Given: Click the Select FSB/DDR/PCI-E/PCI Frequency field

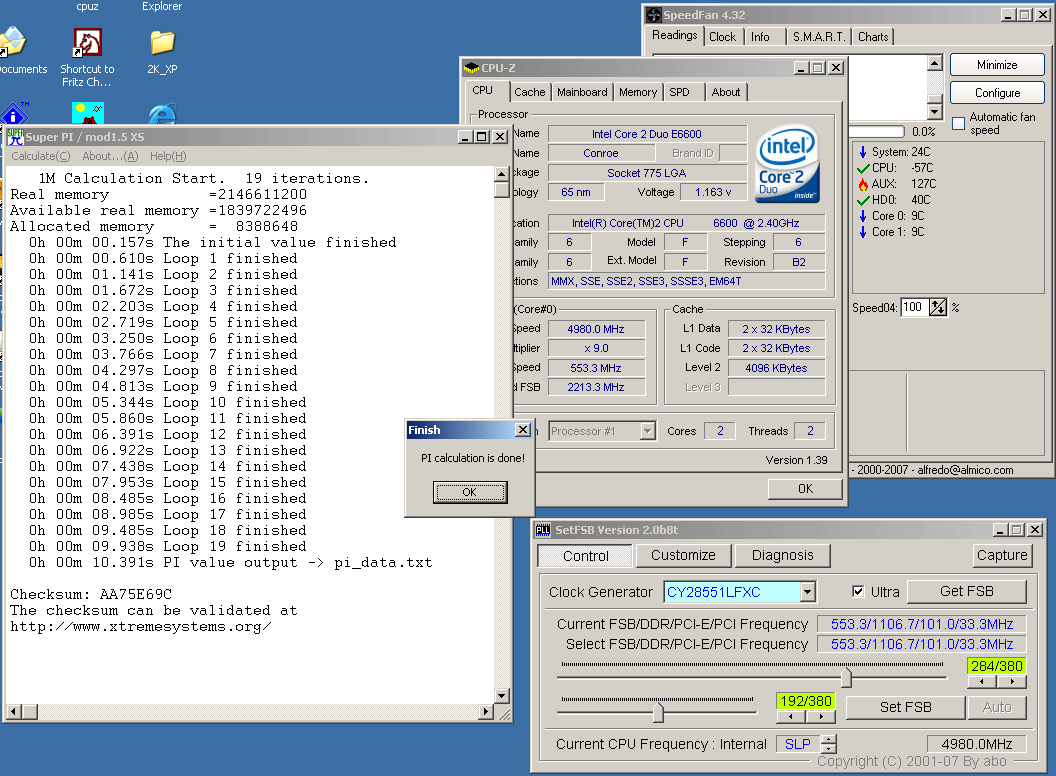Looking at the screenshot, I should (921, 644).
